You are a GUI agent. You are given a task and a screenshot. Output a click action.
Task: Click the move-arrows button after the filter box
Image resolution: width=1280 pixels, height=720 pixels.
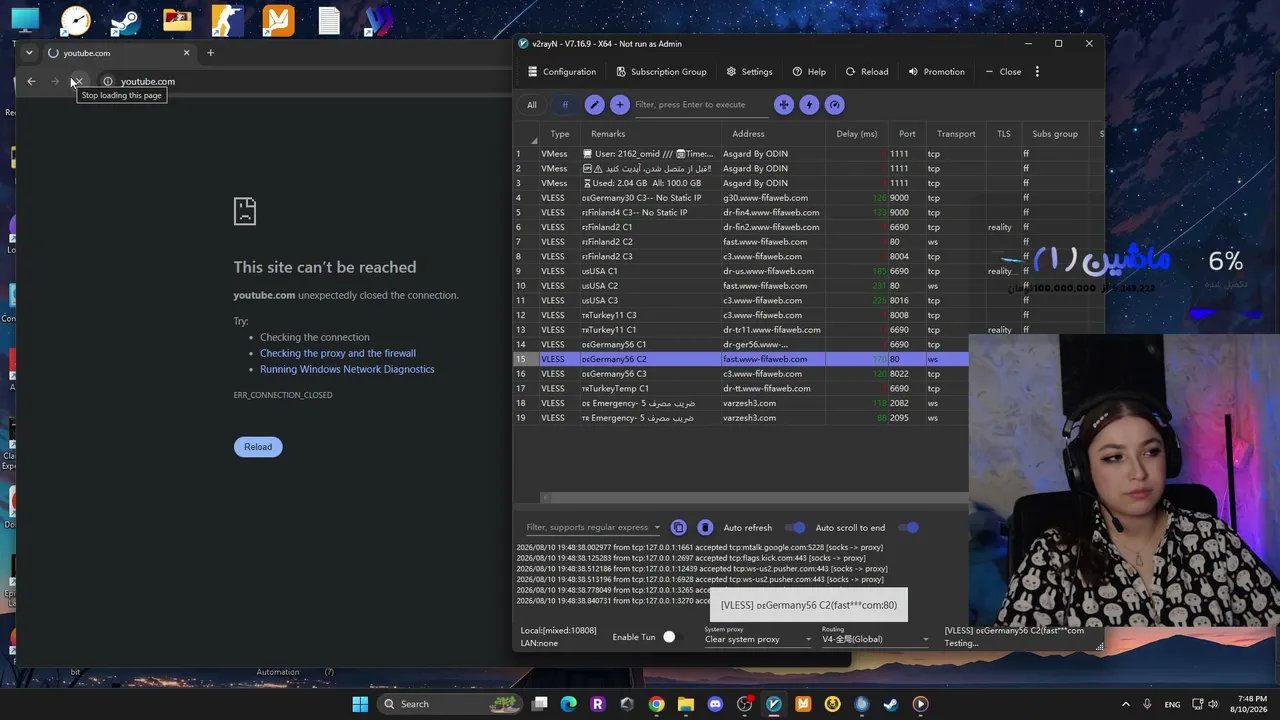(x=783, y=104)
